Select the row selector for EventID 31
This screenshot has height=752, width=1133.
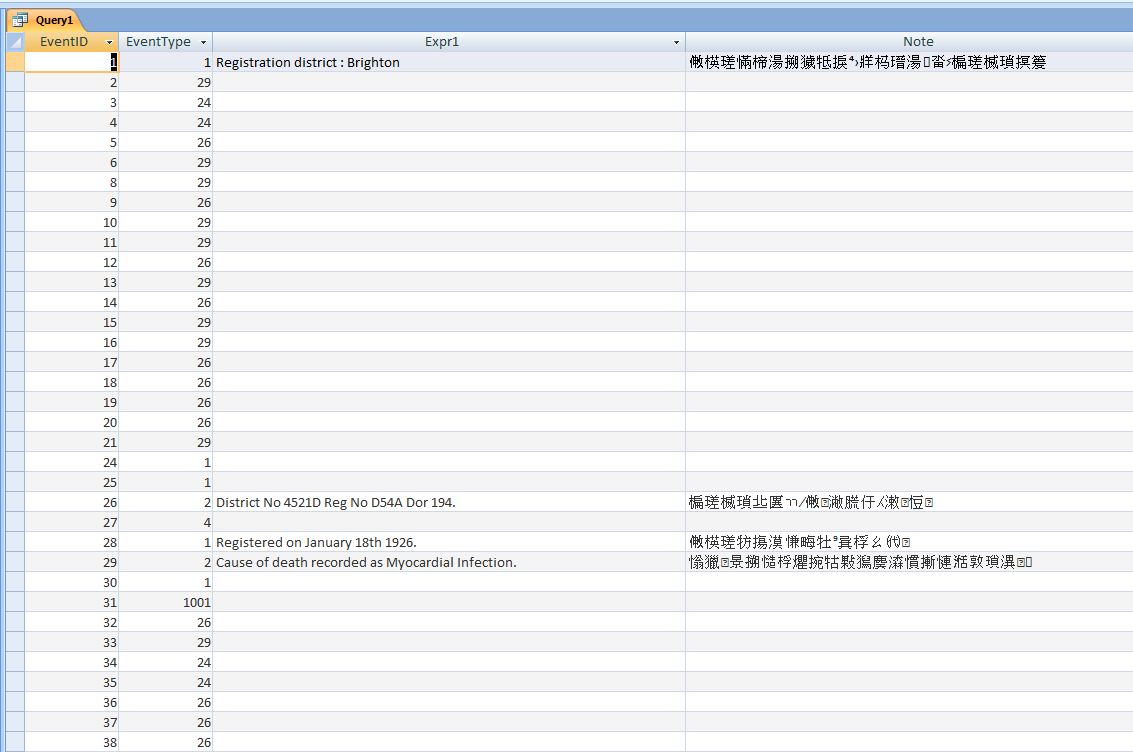point(15,602)
